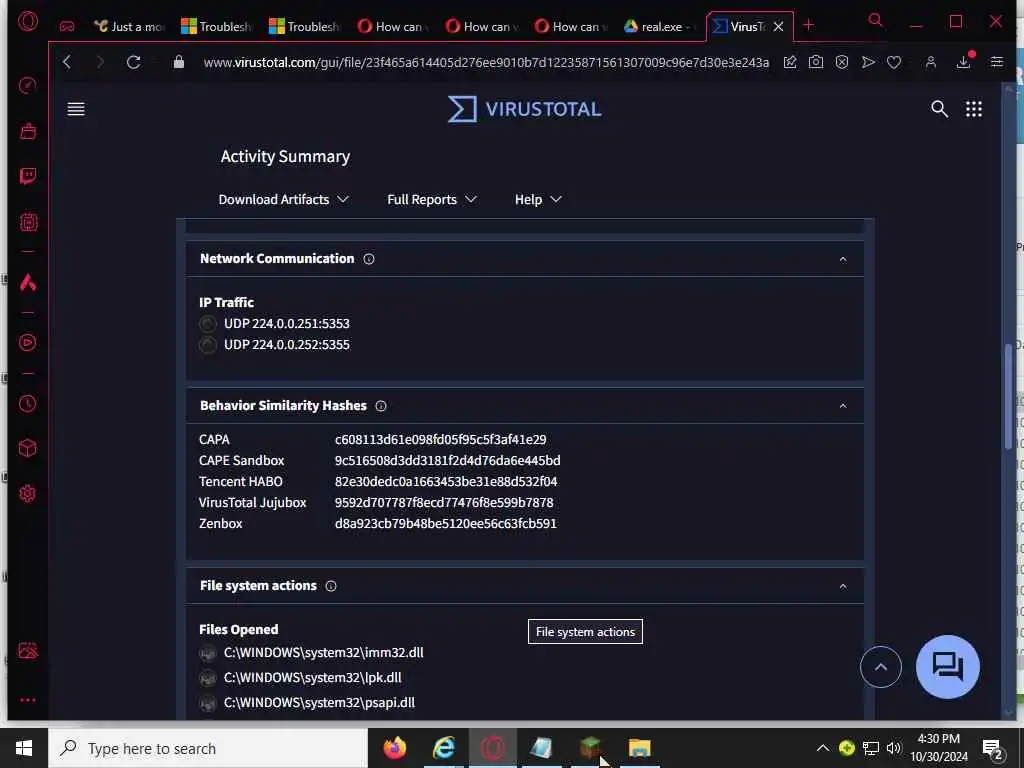Screen dimensions: 1024x768
Task: Click the Zenbox hash value
Action: (x=445, y=523)
